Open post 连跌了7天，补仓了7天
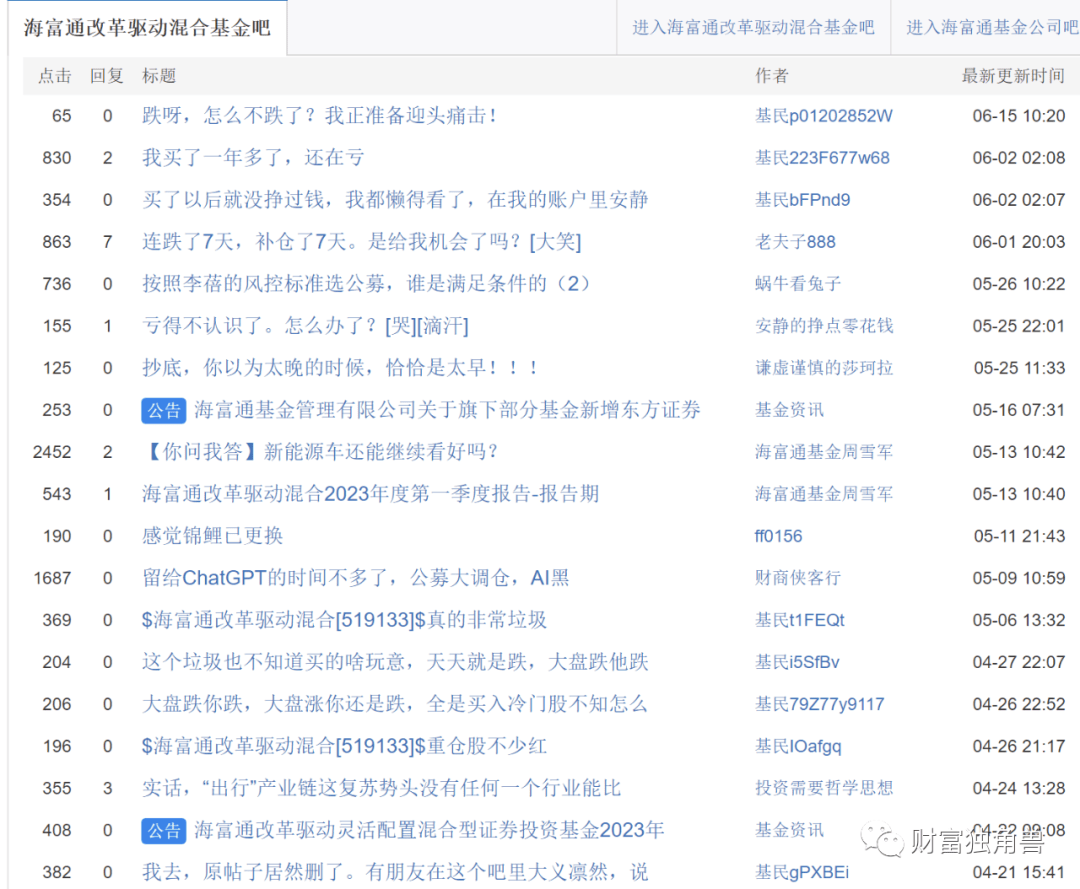1080x889 pixels. [x=362, y=242]
